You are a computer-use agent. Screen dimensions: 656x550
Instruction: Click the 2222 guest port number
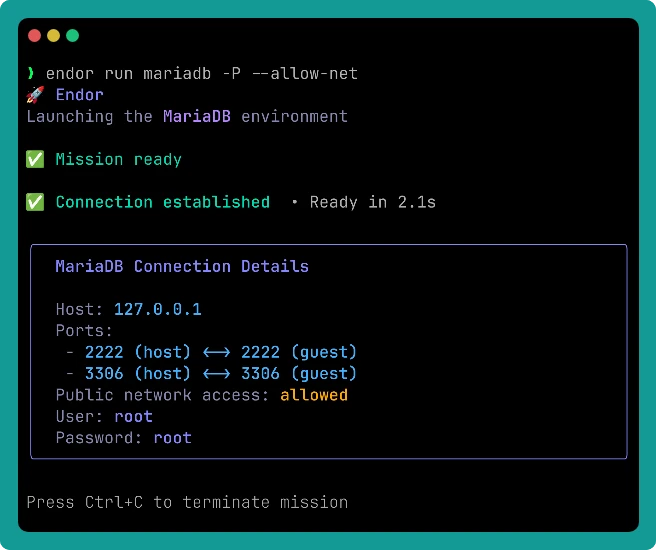click(260, 352)
